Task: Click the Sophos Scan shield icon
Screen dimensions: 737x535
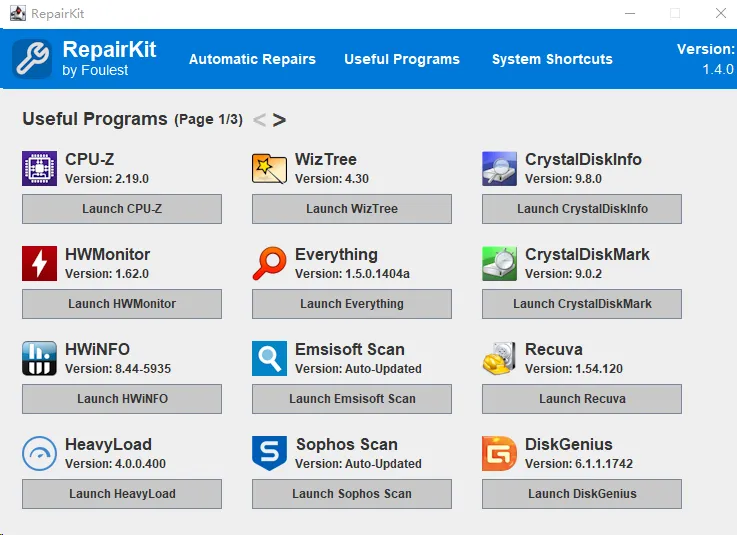Action: (x=269, y=453)
